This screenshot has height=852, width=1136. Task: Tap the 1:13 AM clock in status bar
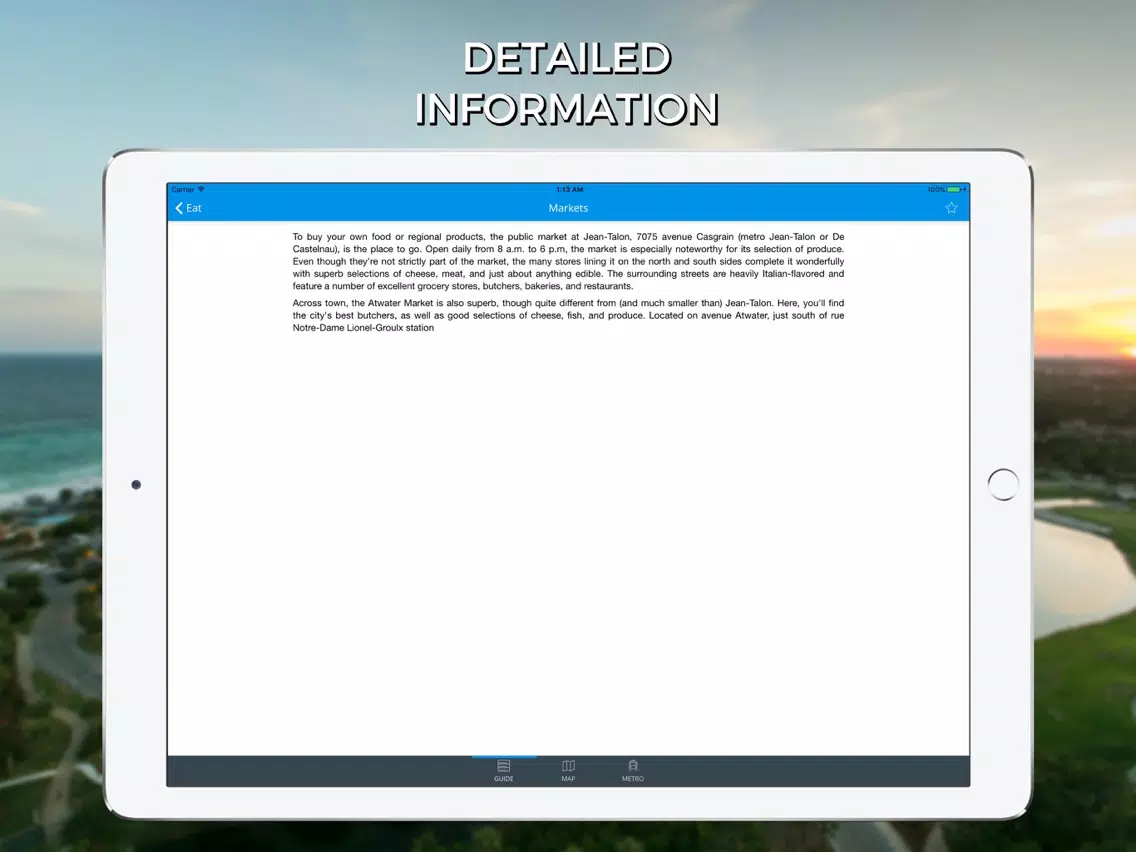click(x=569, y=190)
